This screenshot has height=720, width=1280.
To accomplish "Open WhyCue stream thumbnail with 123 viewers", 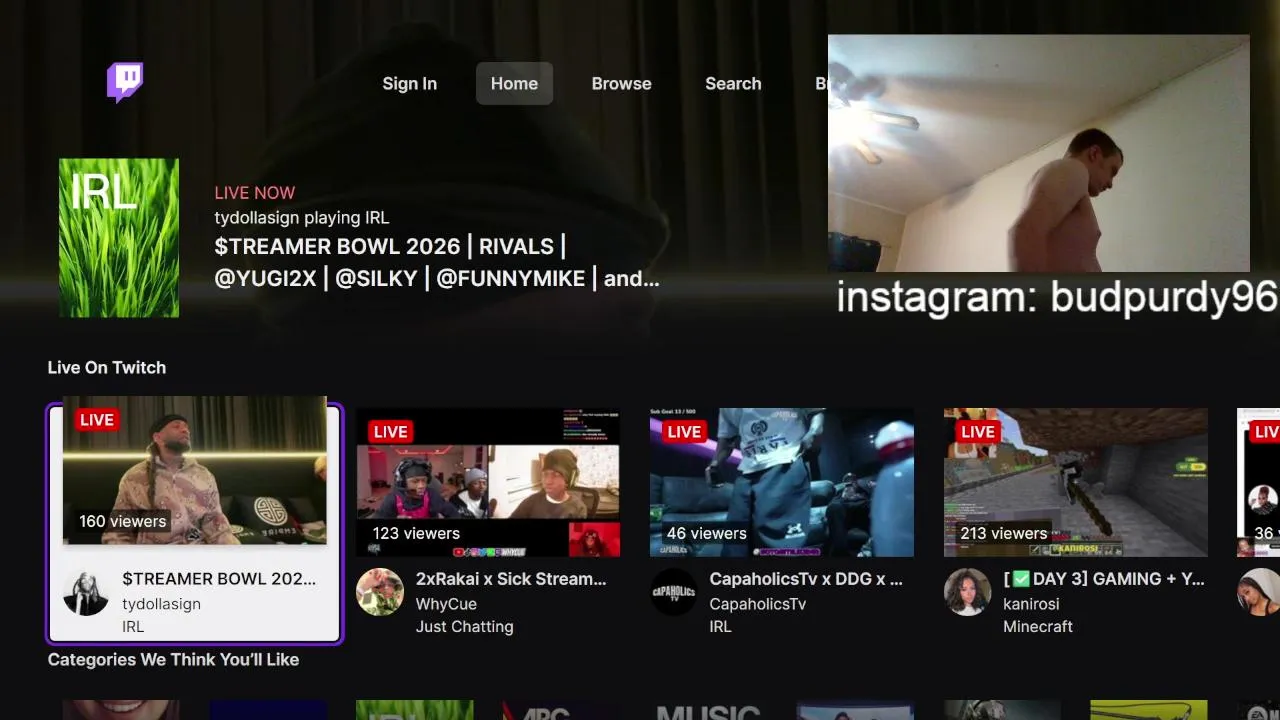I will point(488,482).
